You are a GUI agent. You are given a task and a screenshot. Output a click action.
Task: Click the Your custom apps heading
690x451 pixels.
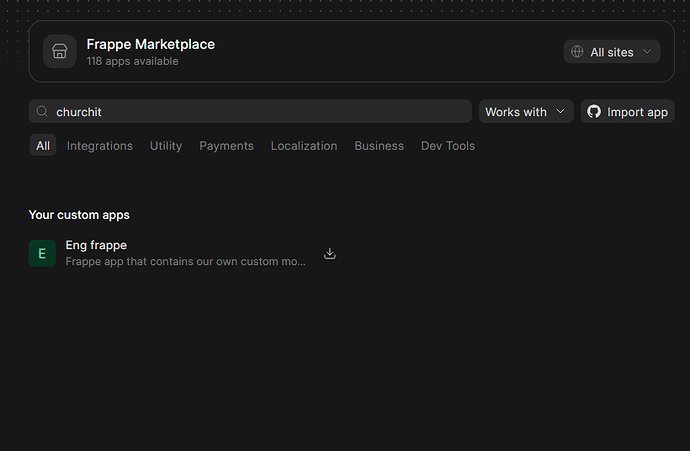[79, 215]
